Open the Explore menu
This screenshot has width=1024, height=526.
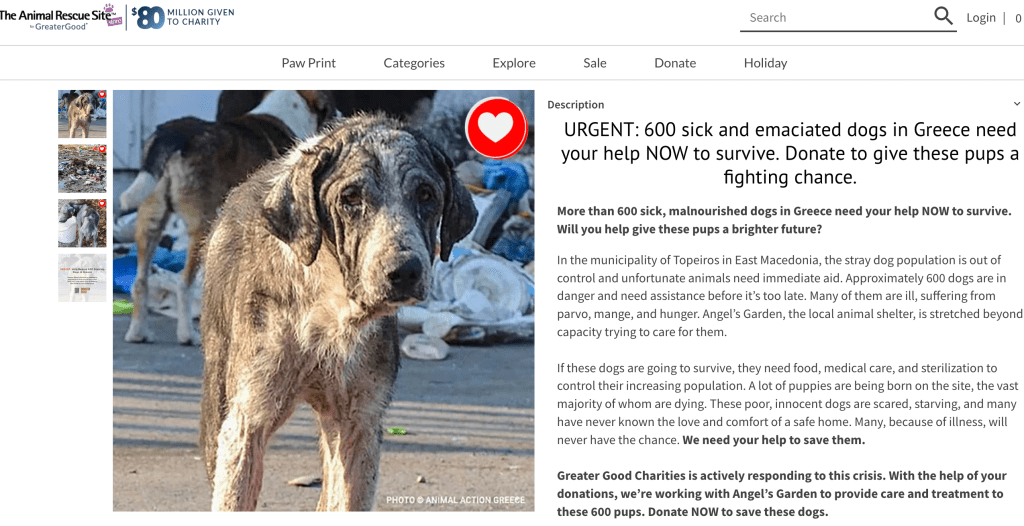point(514,63)
